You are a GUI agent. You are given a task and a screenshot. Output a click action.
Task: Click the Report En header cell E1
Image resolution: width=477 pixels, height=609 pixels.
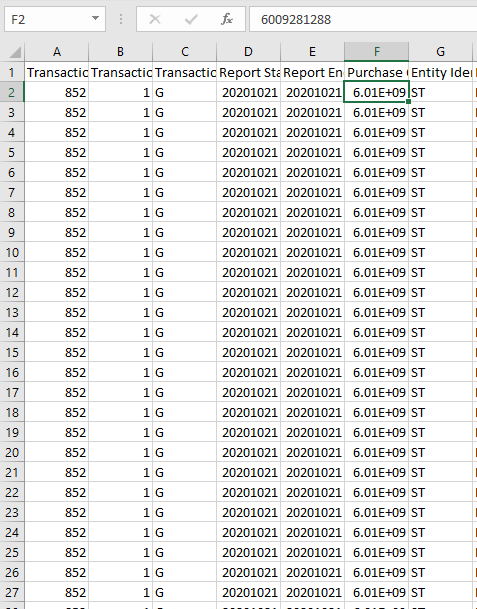(x=312, y=72)
